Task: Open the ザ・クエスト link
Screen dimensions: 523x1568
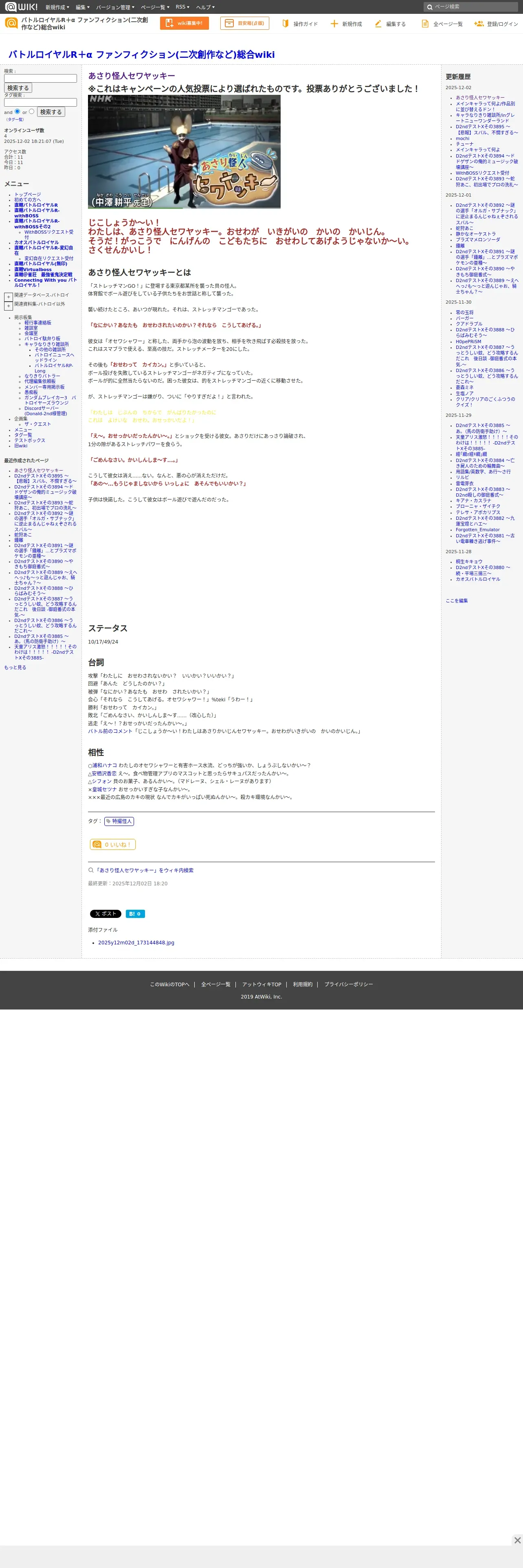Action: click(38, 424)
